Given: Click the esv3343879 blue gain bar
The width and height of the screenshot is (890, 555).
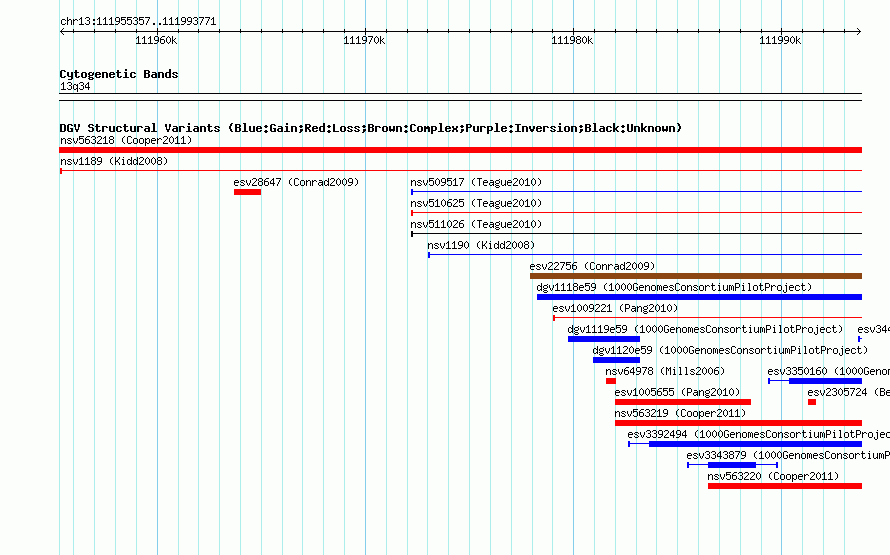Looking at the screenshot, I should 732,465.
